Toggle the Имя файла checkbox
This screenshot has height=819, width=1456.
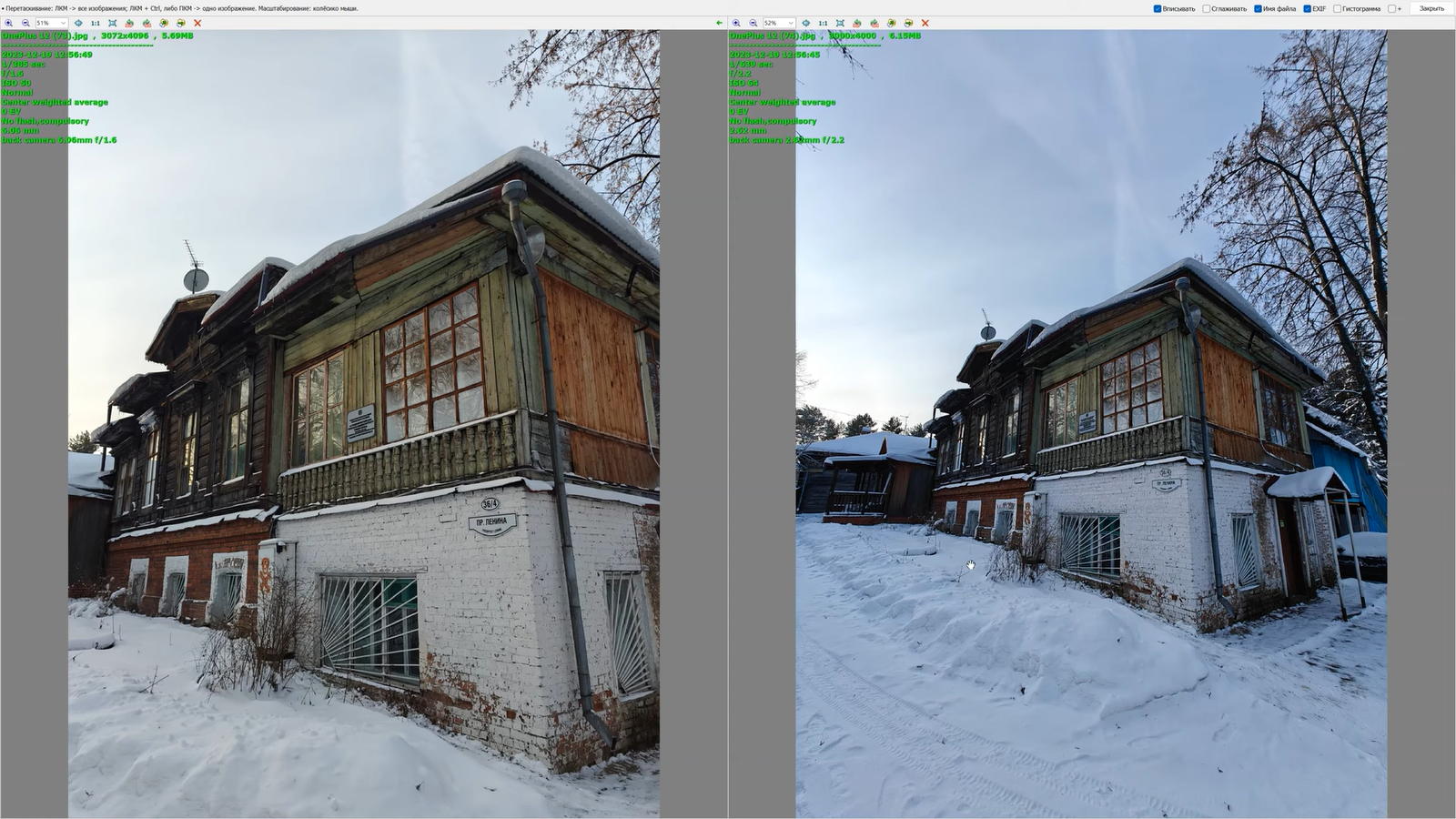click(x=1258, y=9)
